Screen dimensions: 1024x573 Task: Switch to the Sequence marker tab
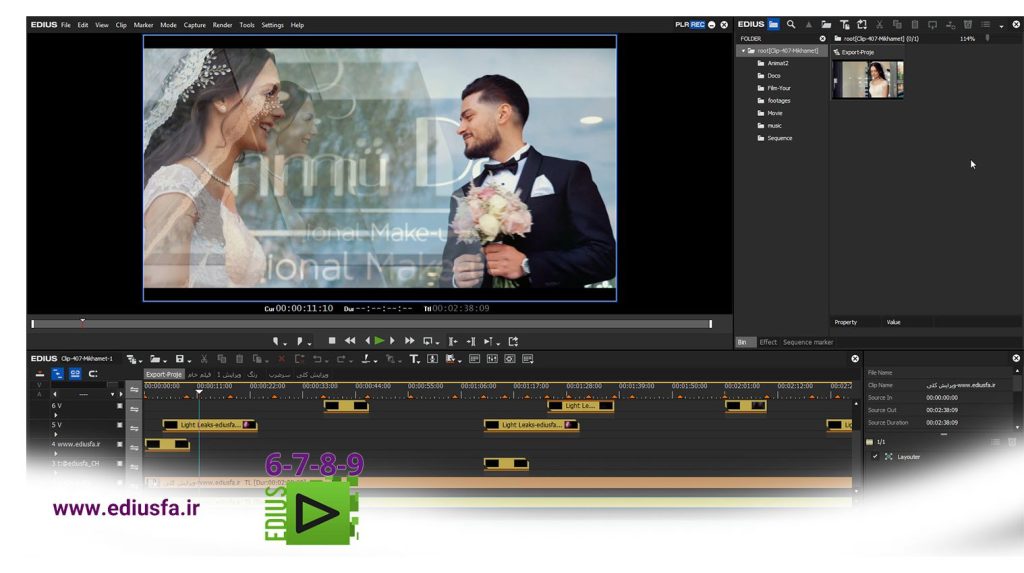[x=808, y=342]
